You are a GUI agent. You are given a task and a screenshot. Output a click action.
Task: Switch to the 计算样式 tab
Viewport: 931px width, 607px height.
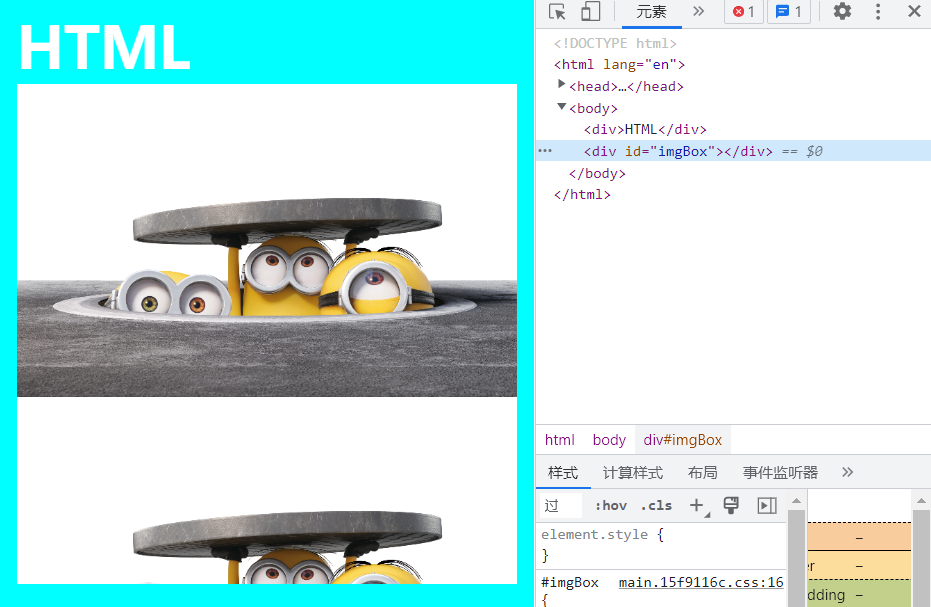[632, 473]
